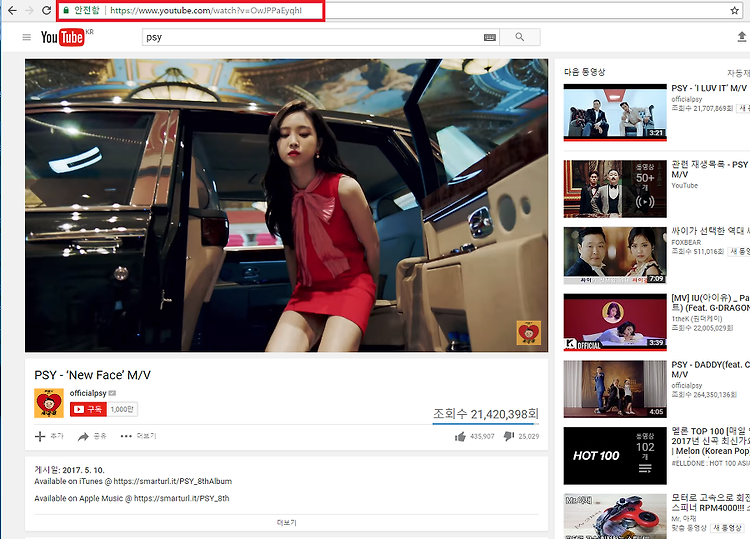Viewport: 750px width, 539px height.
Task: Click the upload arrow icon
Action: tap(741, 36)
